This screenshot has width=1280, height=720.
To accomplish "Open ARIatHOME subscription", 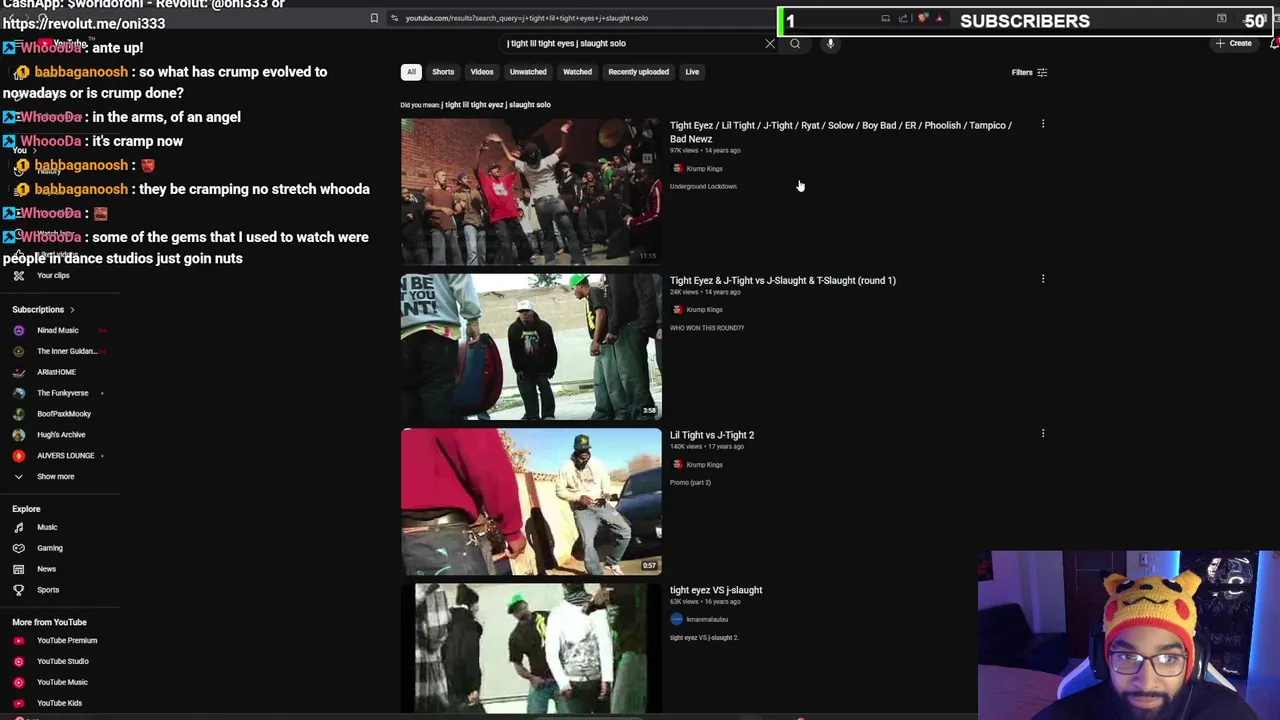I will click(56, 373).
